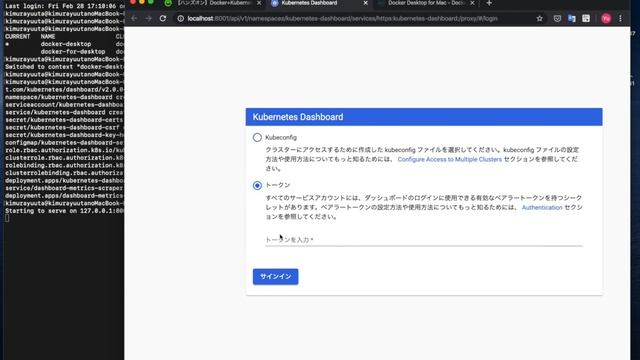Click the localhost URL address bar
640x360 pixels.
(x=342, y=18)
